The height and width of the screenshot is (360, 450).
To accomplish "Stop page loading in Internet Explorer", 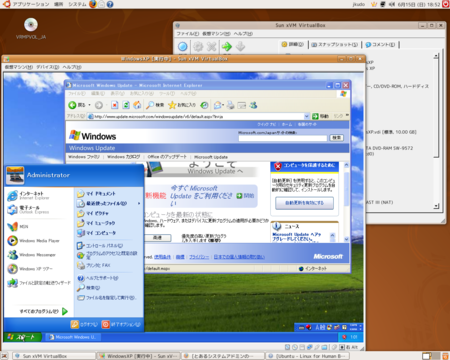I will pos(115,105).
